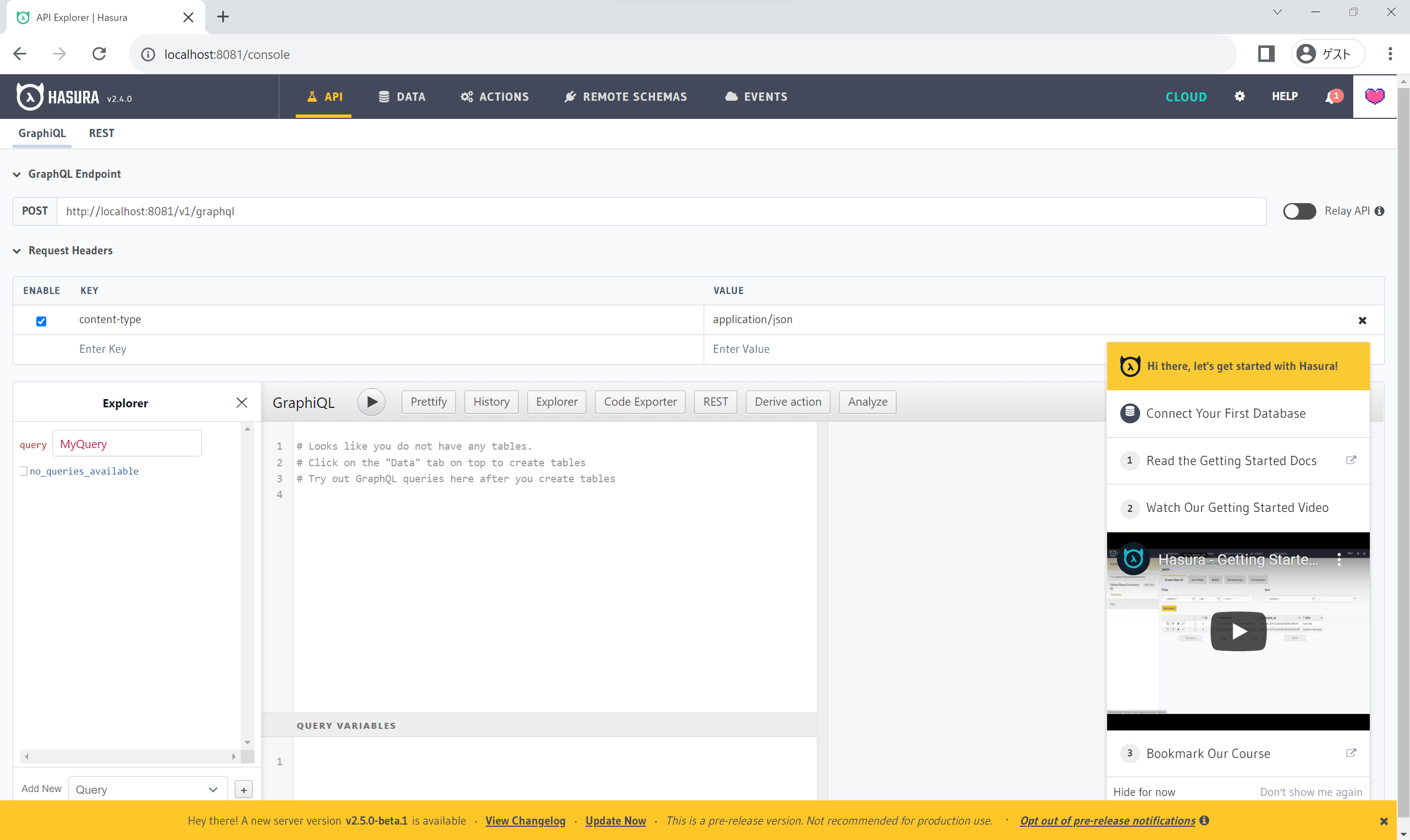Screen dimensions: 1410x840
Task: Open the ACTIONS tab
Action: (x=495, y=96)
